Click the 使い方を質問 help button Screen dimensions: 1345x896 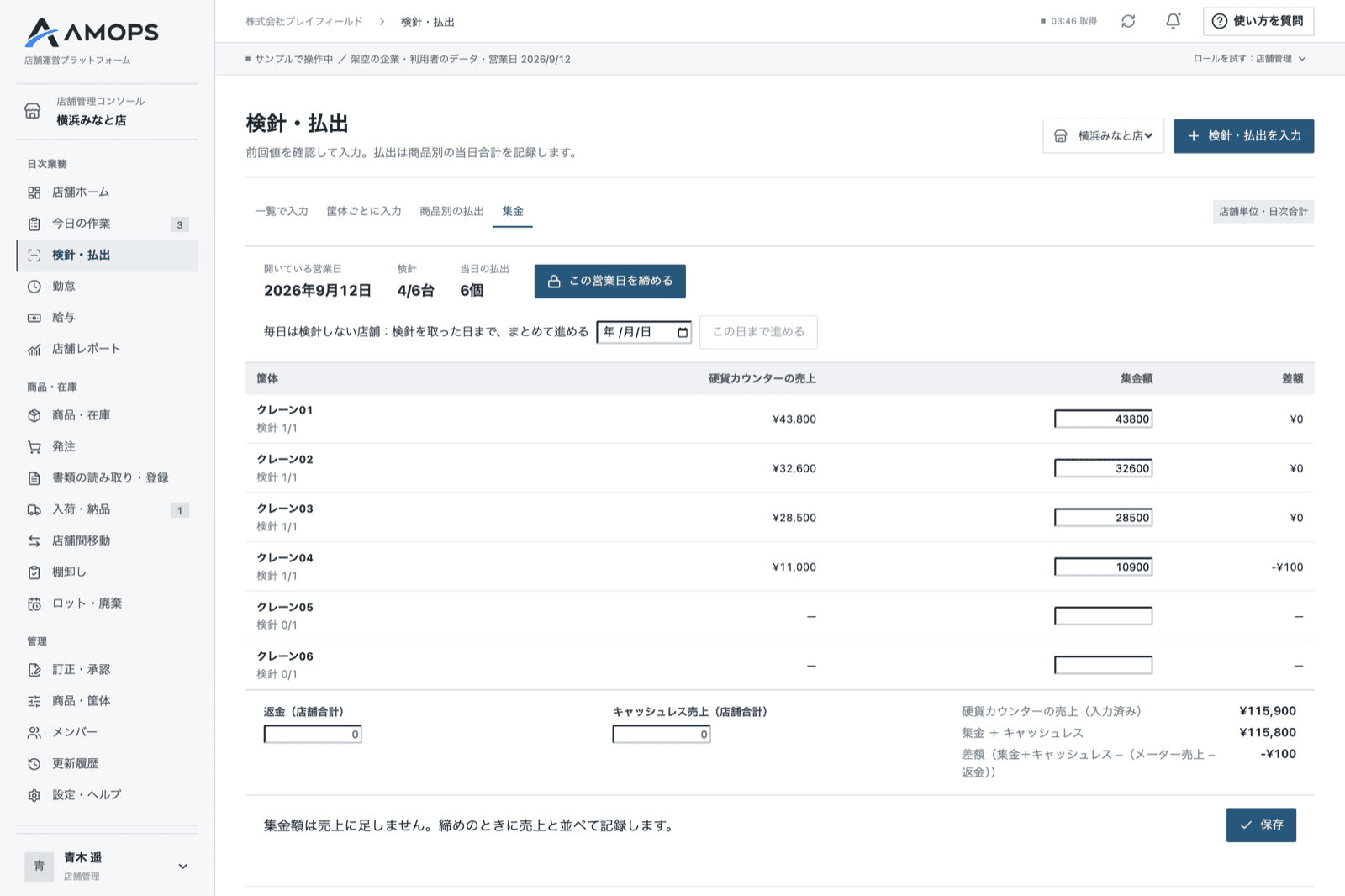[1258, 21]
